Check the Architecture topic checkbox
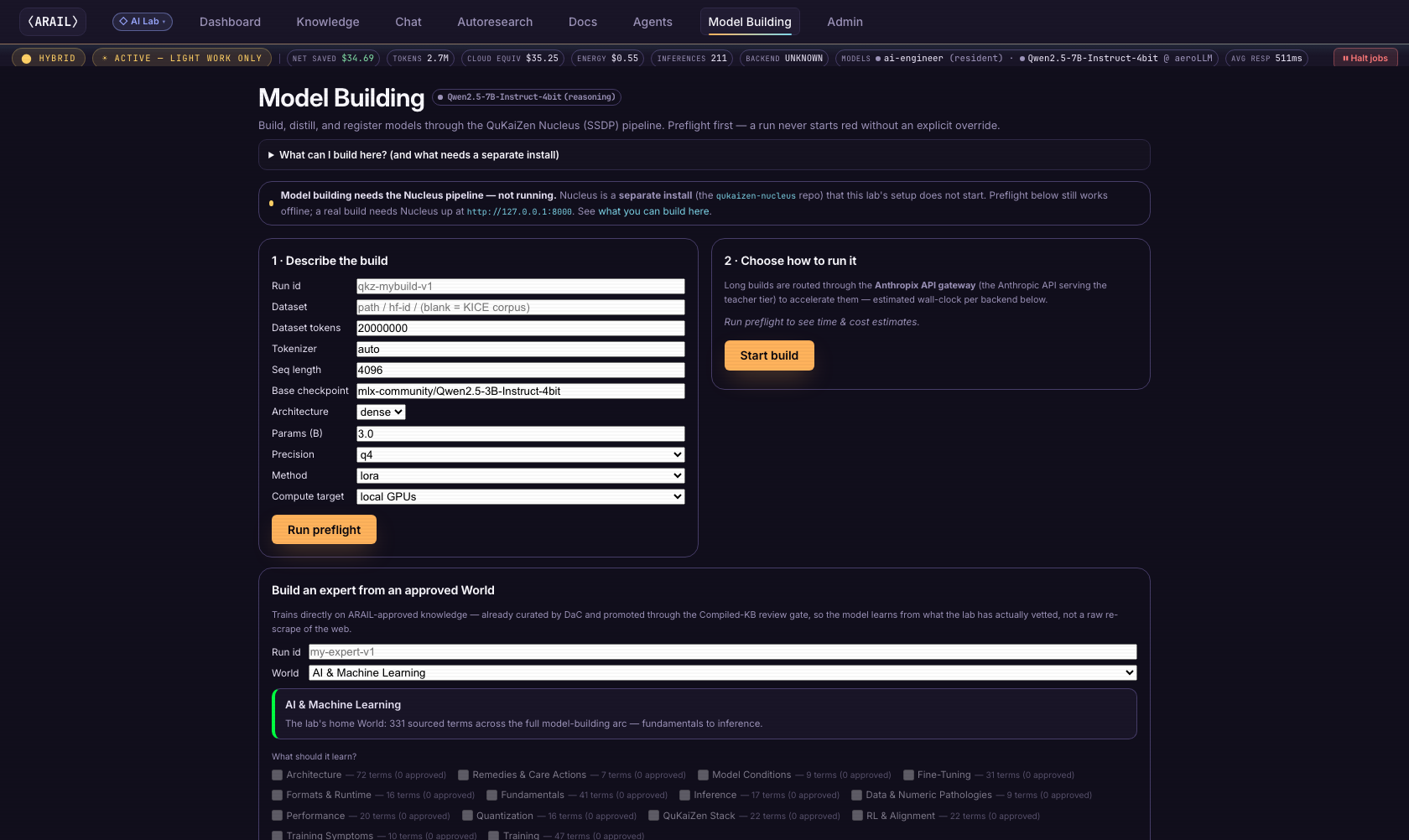The image size is (1409, 840). click(278, 775)
